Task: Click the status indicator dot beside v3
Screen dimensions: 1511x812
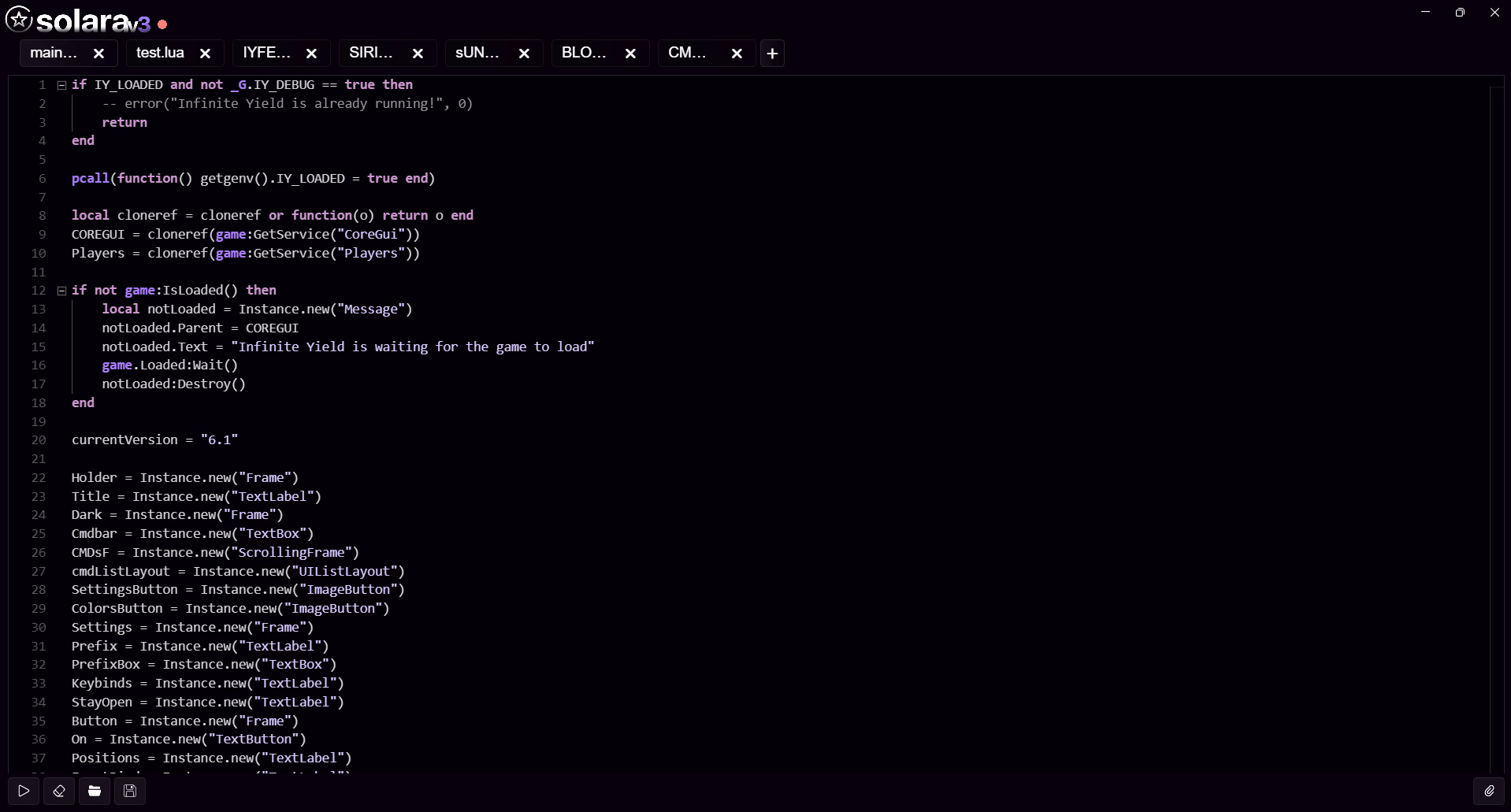Action: 161,24
